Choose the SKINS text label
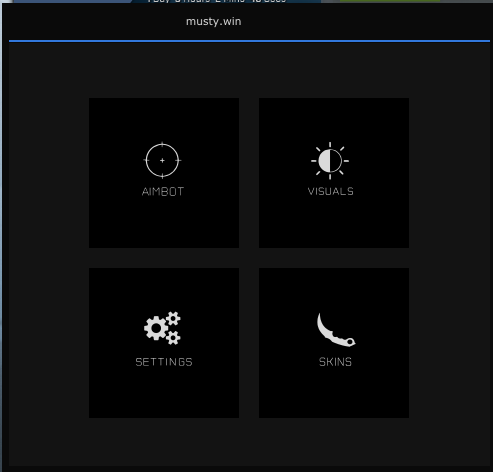 [335, 362]
